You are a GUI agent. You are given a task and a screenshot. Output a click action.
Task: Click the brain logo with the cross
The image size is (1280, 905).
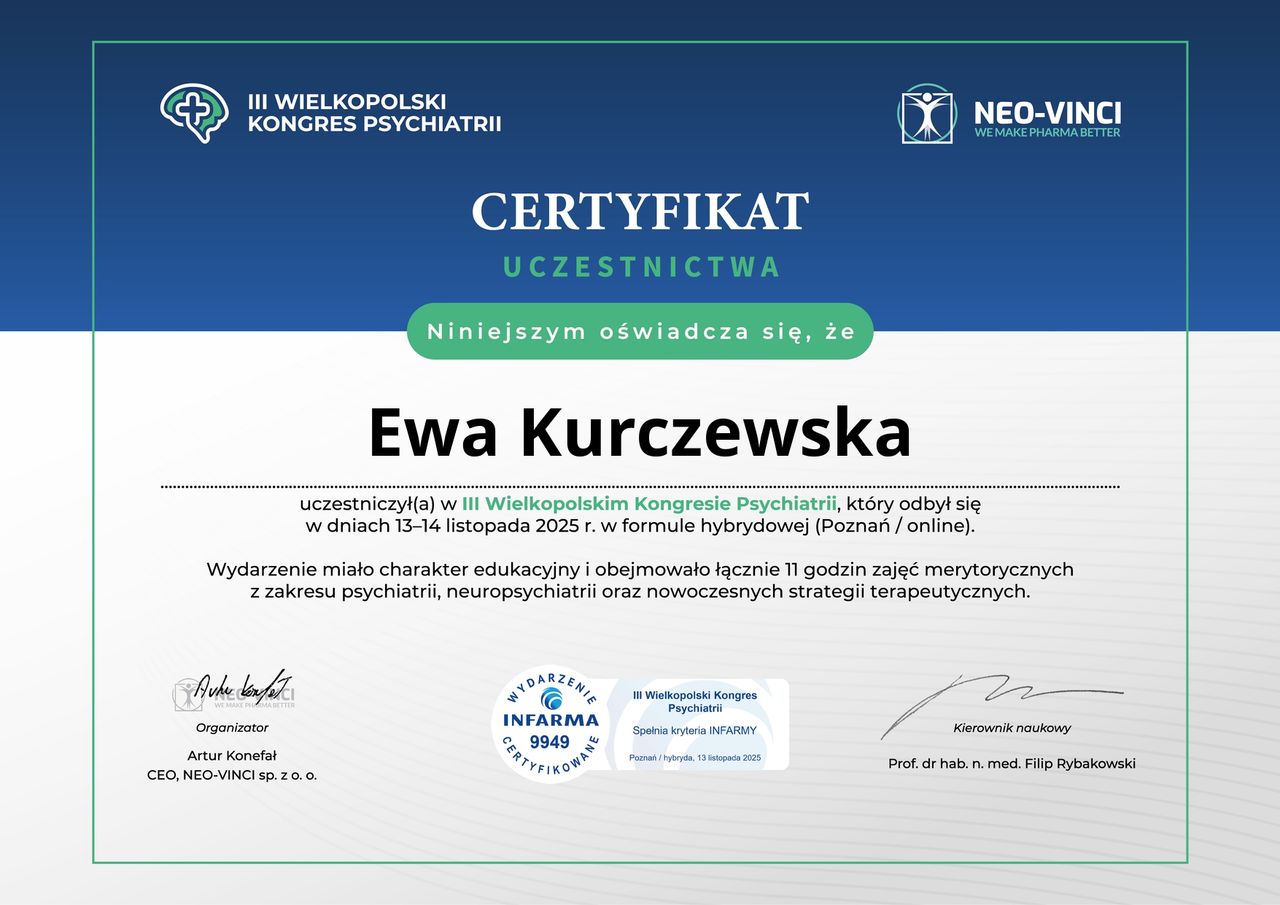tap(194, 112)
